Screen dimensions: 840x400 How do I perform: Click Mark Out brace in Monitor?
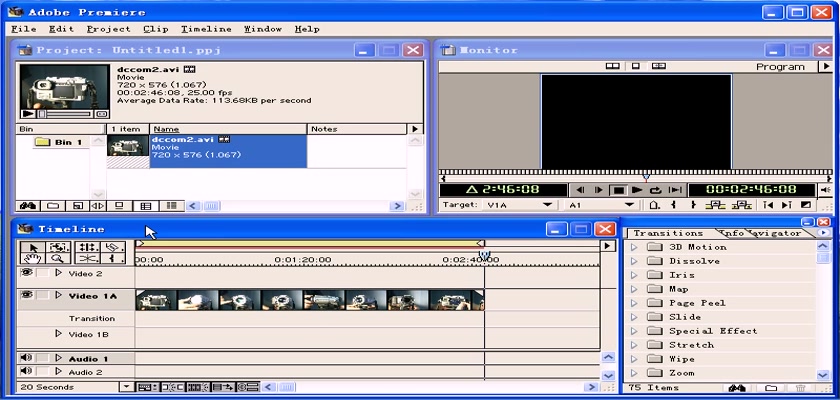click(693, 205)
